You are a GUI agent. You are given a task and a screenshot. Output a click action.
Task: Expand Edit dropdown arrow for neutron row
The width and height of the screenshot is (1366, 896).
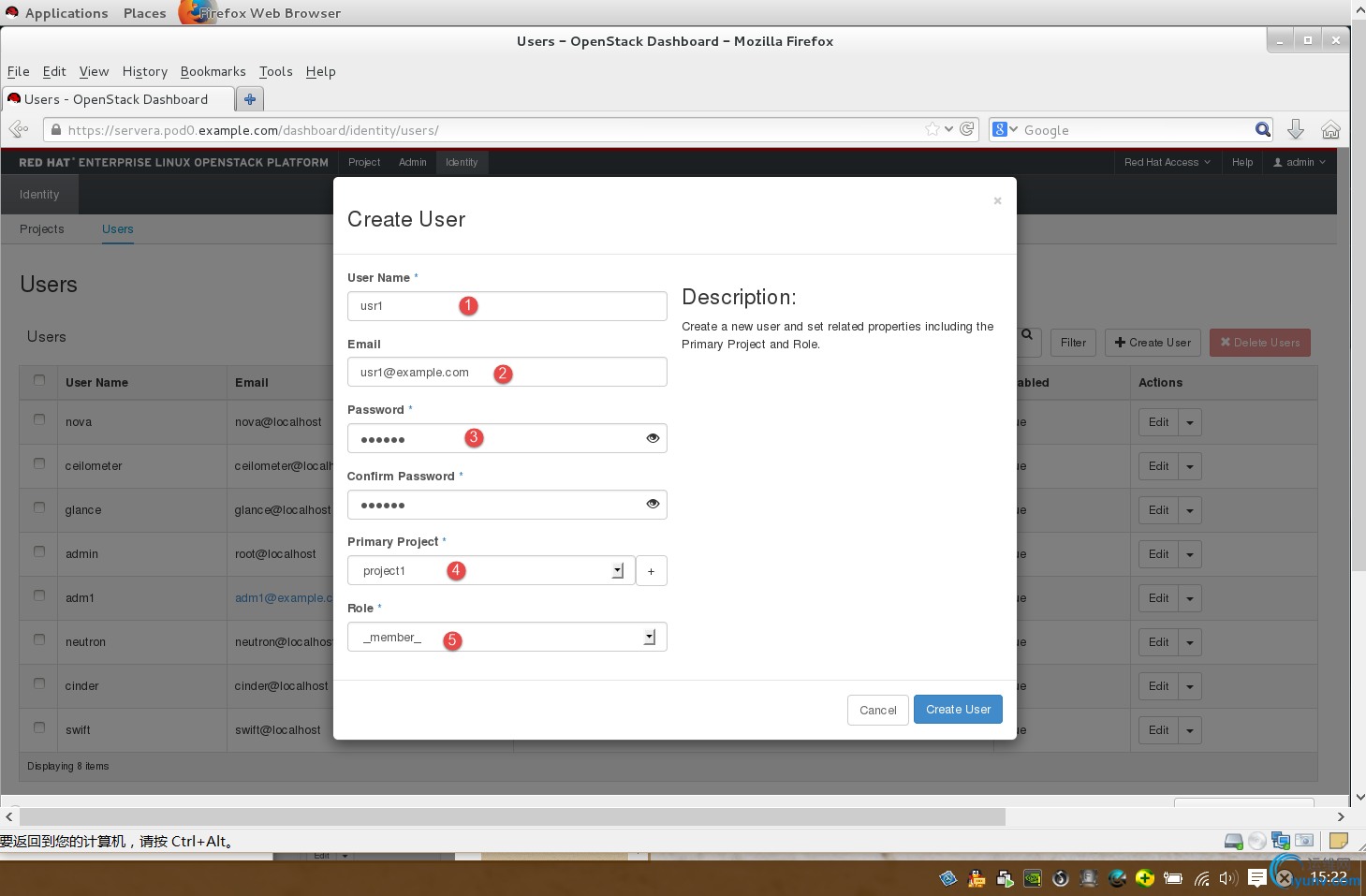click(x=1190, y=642)
